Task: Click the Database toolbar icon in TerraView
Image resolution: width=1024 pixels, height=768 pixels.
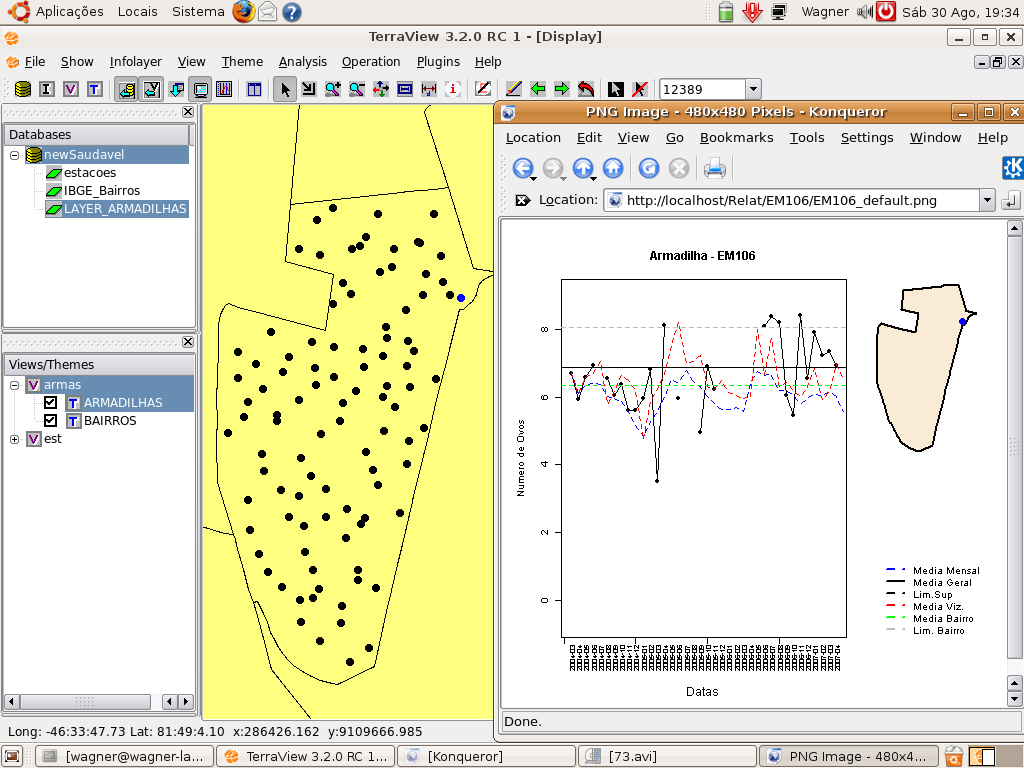Action: 22,89
